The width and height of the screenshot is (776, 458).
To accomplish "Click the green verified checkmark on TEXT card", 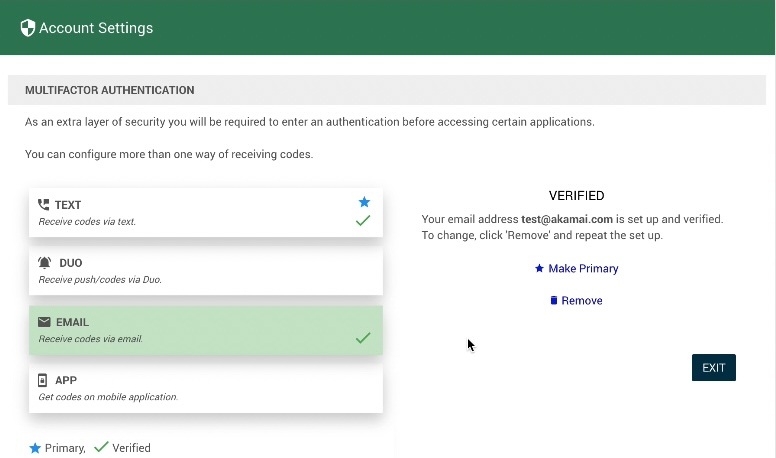I will (x=363, y=220).
